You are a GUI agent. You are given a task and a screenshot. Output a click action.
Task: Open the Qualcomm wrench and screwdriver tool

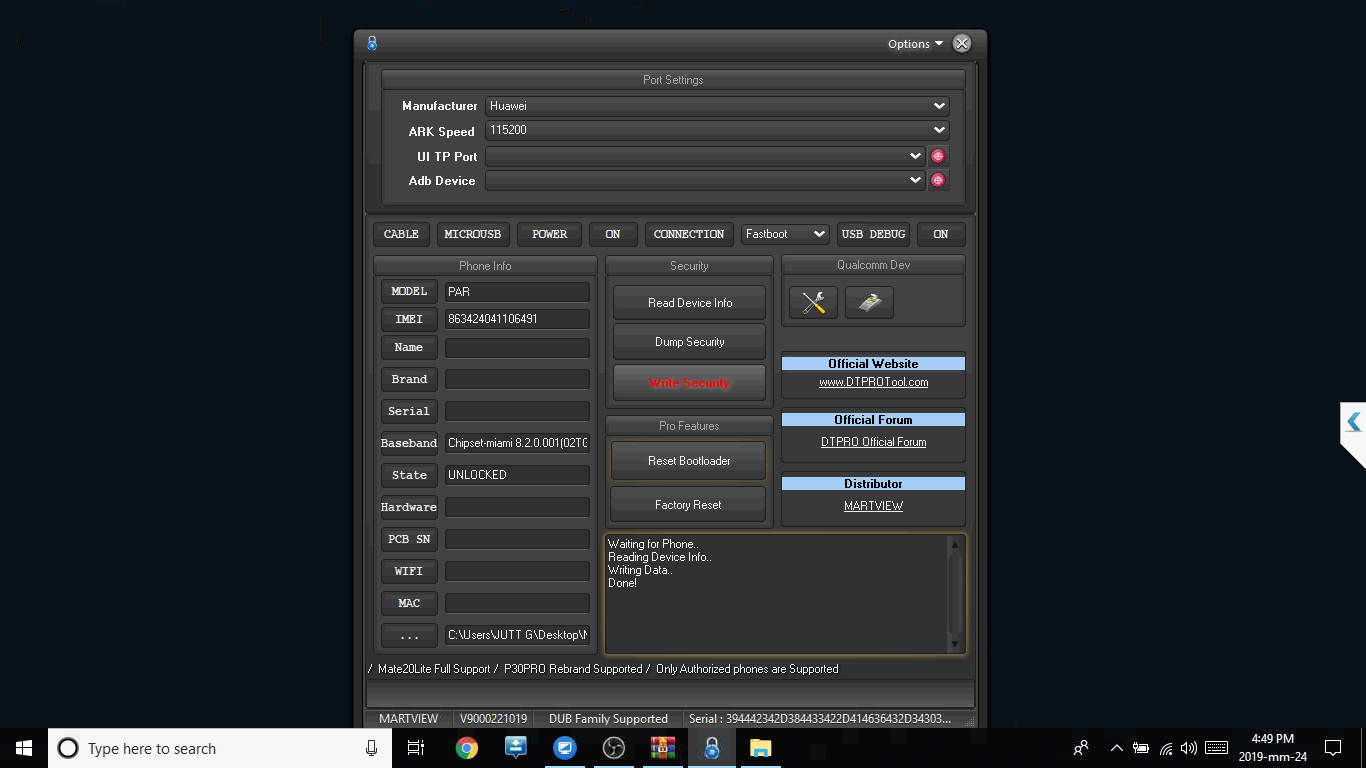(813, 303)
